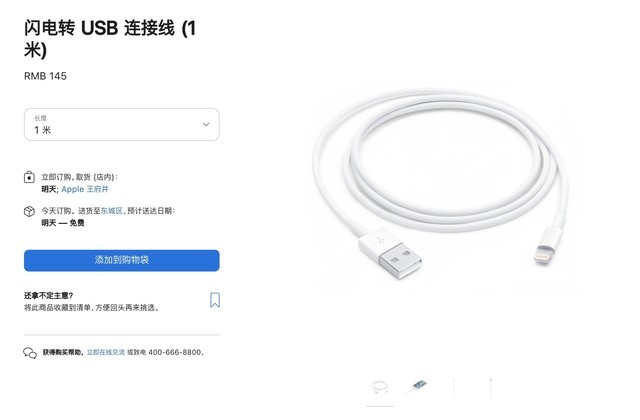The width and height of the screenshot is (640, 420).
Task: Click the 闪电转 USB 连接线 product title
Action: click(110, 39)
